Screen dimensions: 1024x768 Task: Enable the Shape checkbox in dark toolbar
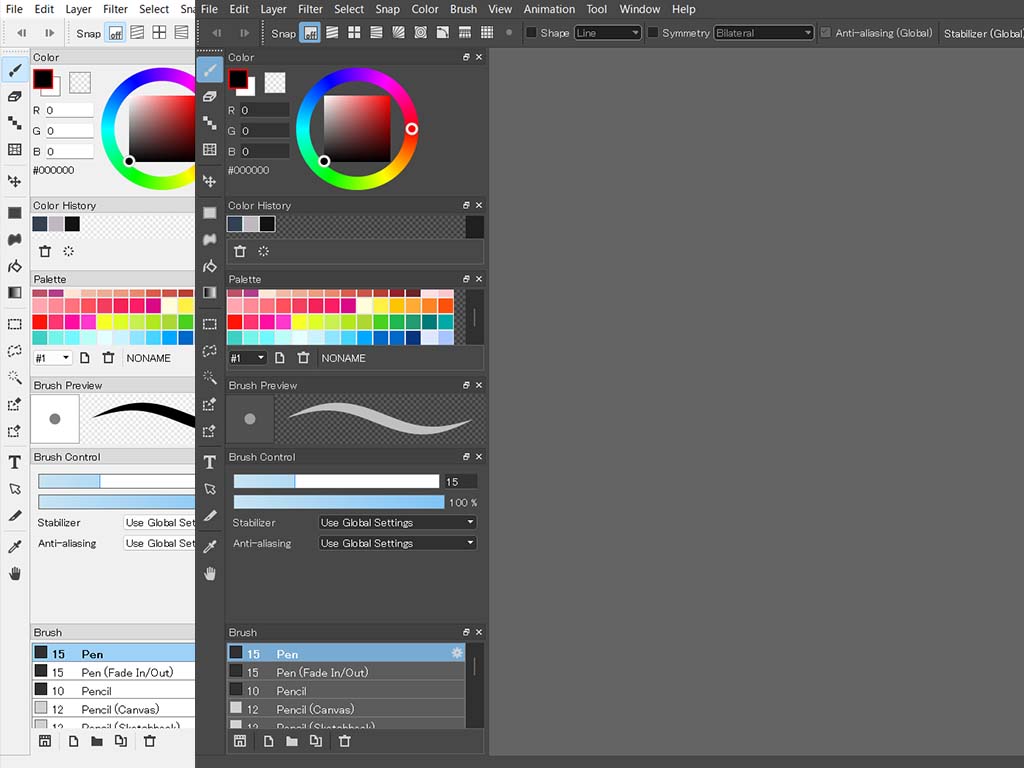[x=532, y=33]
